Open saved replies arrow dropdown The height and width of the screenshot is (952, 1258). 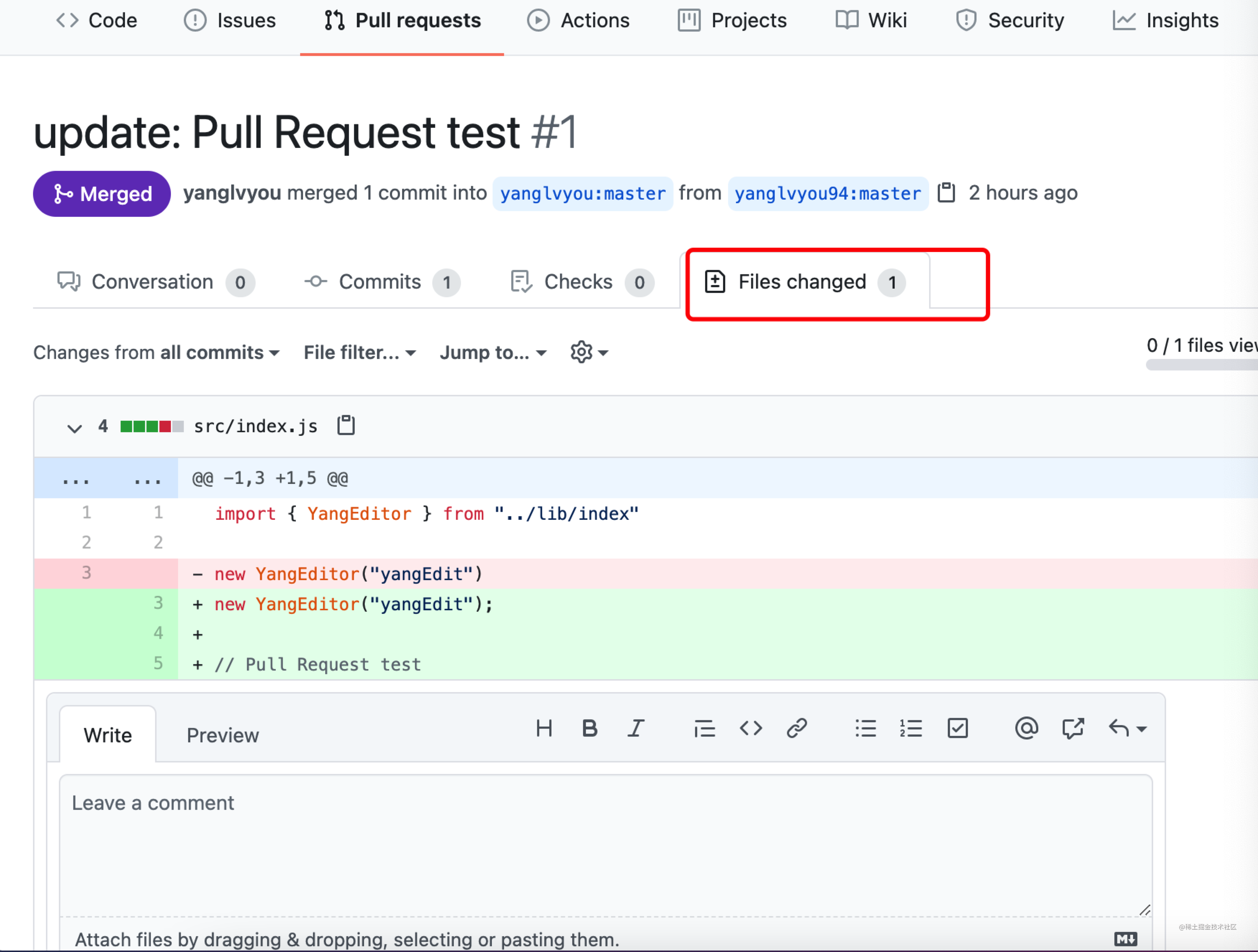pyautogui.click(x=1128, y=728)
